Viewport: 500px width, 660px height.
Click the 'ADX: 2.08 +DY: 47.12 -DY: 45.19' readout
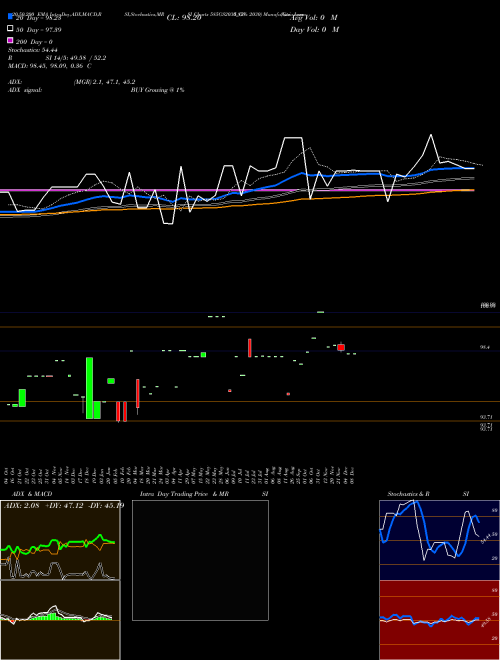(x=64, y=505)
